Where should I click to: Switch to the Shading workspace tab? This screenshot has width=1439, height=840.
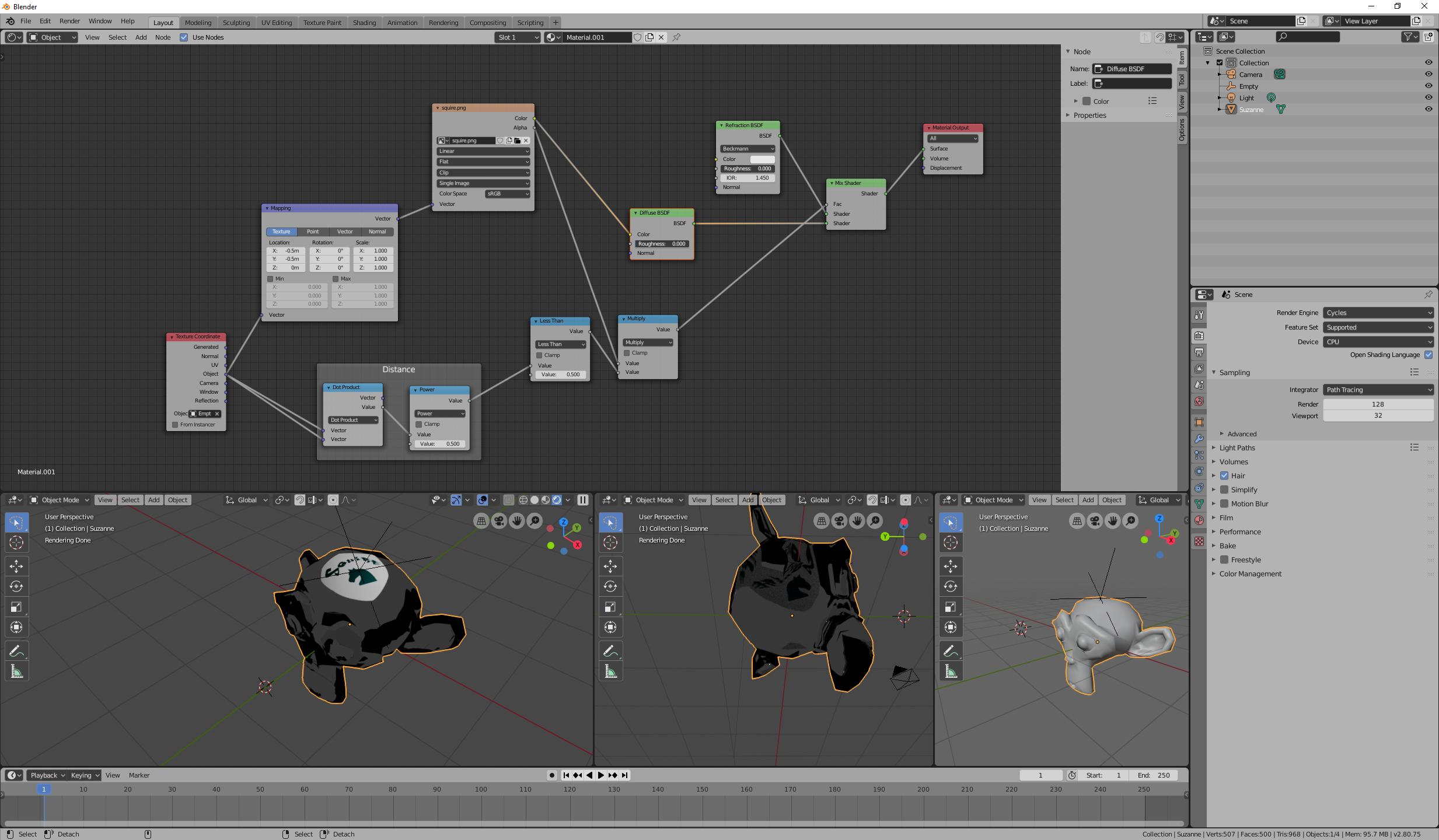pos(364,22)
